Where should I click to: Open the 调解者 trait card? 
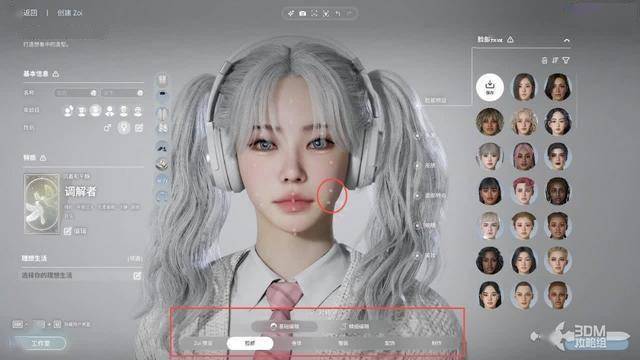point(42,204)
